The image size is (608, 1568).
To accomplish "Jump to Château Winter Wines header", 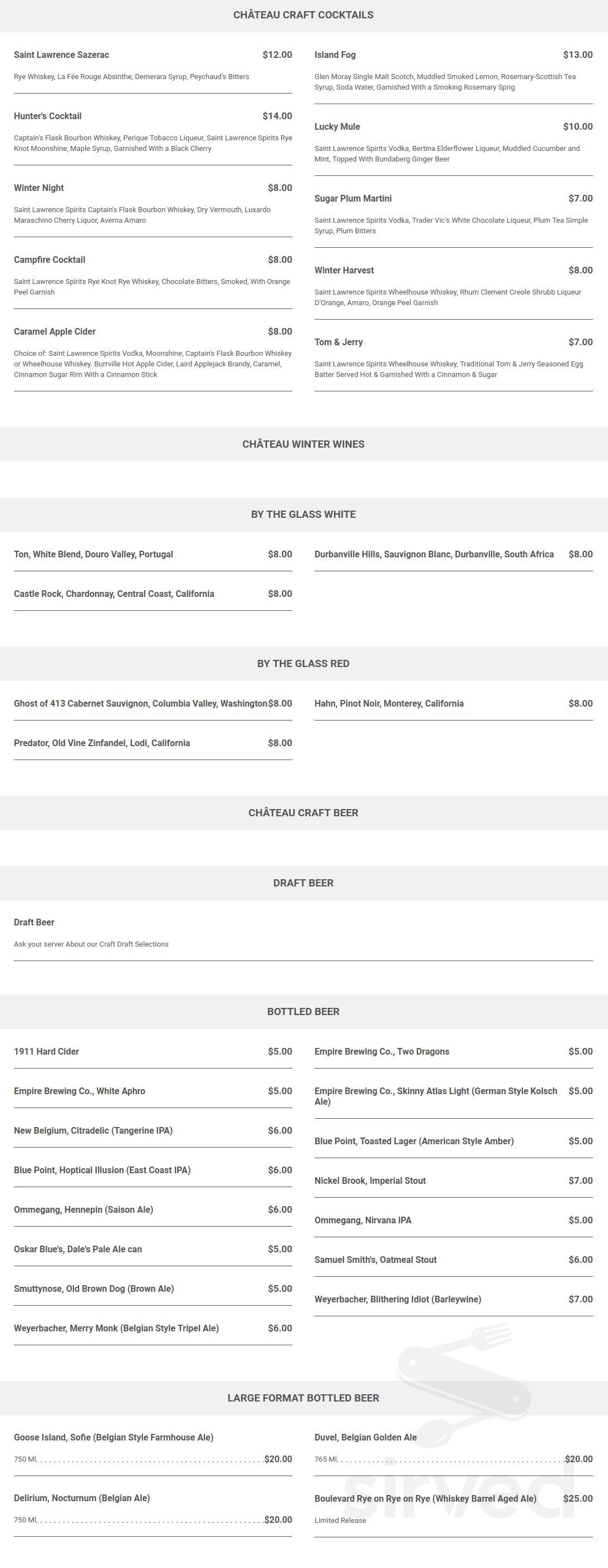I will pyautogui.click(x=303, y=444).
